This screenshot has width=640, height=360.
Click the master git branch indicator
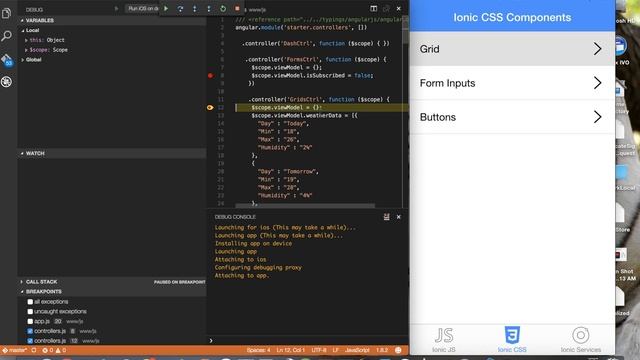tap(15, 350)
